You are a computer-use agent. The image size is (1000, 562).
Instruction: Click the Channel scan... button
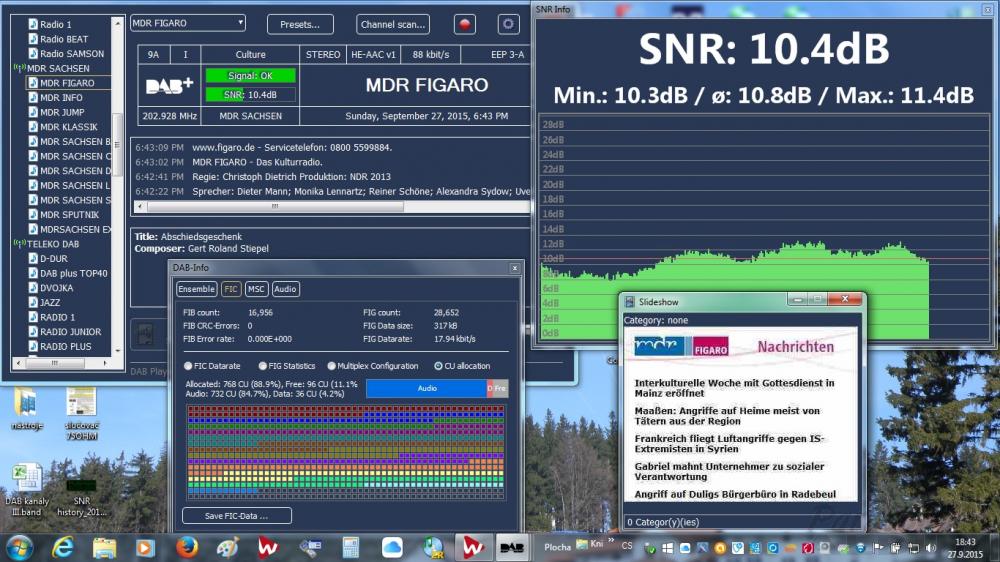[393, 24]
